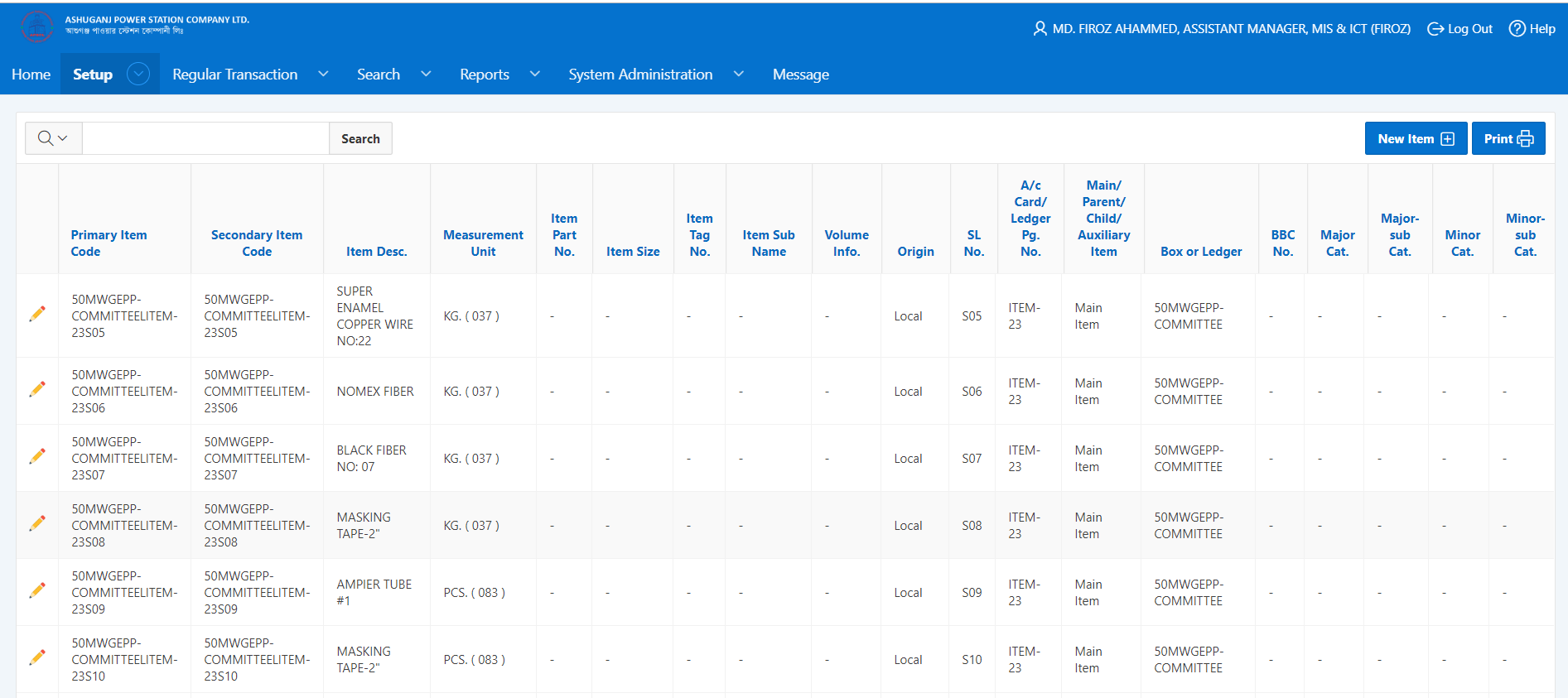Open the Help link
Screen dimensions: 1568x698
[1532, 29]
